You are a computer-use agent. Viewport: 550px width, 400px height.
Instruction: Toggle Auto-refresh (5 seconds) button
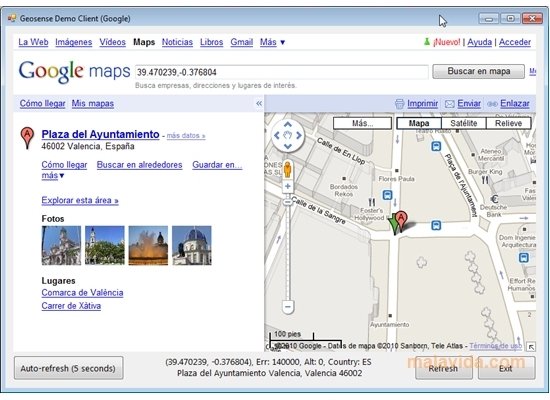[x=68, y=368]
